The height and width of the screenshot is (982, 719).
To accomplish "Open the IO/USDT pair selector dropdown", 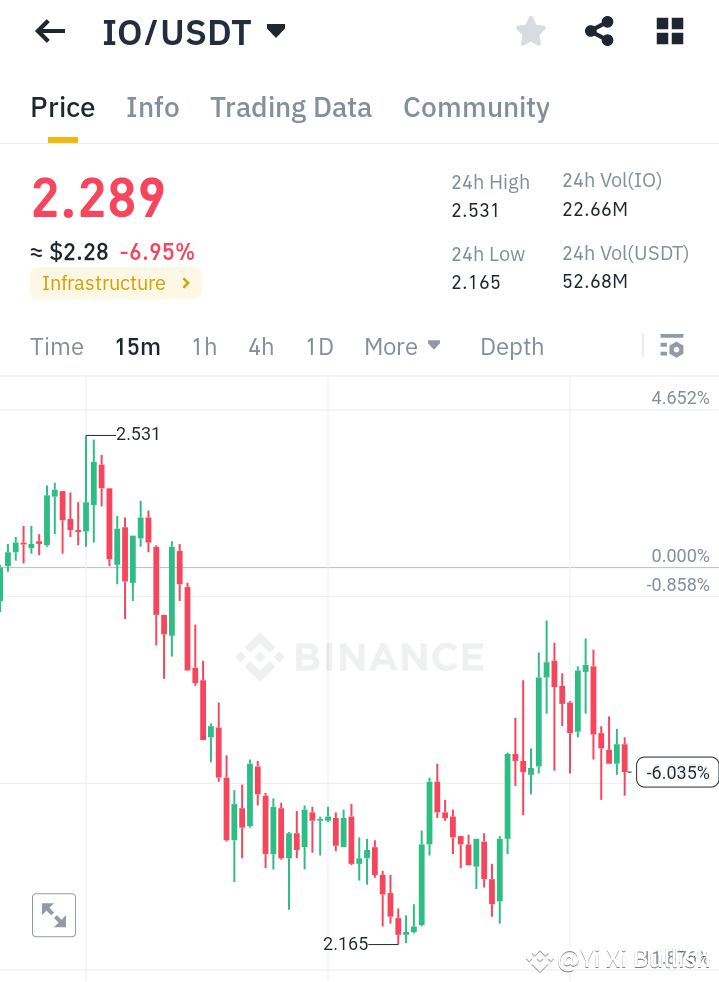I will click(x=195, y=31).
